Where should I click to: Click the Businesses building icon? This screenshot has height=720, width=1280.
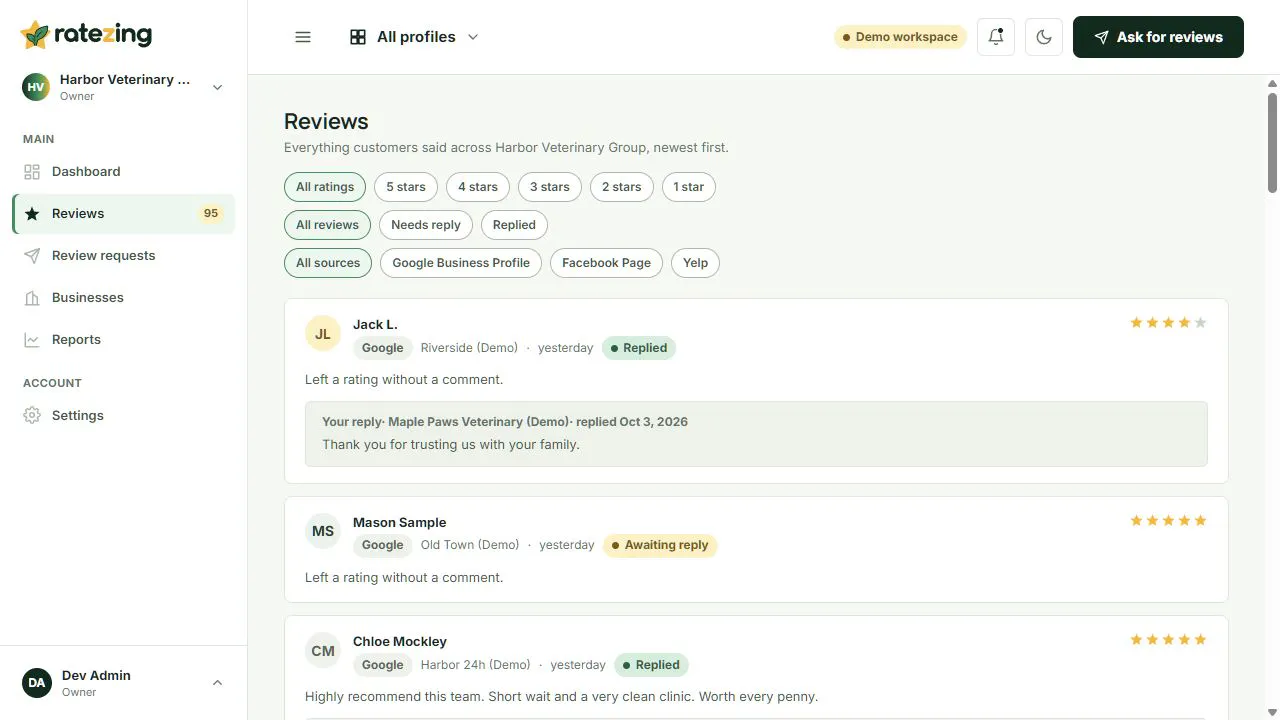pyautogui.click(x=32, y=298)
